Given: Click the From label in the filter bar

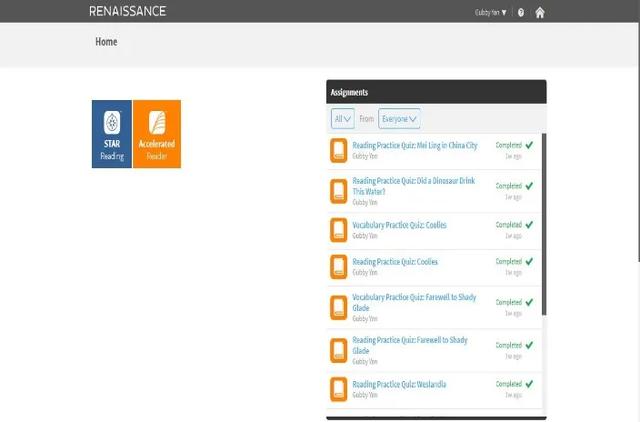Looking at the screenshot, I should click(x=367, y=119).
